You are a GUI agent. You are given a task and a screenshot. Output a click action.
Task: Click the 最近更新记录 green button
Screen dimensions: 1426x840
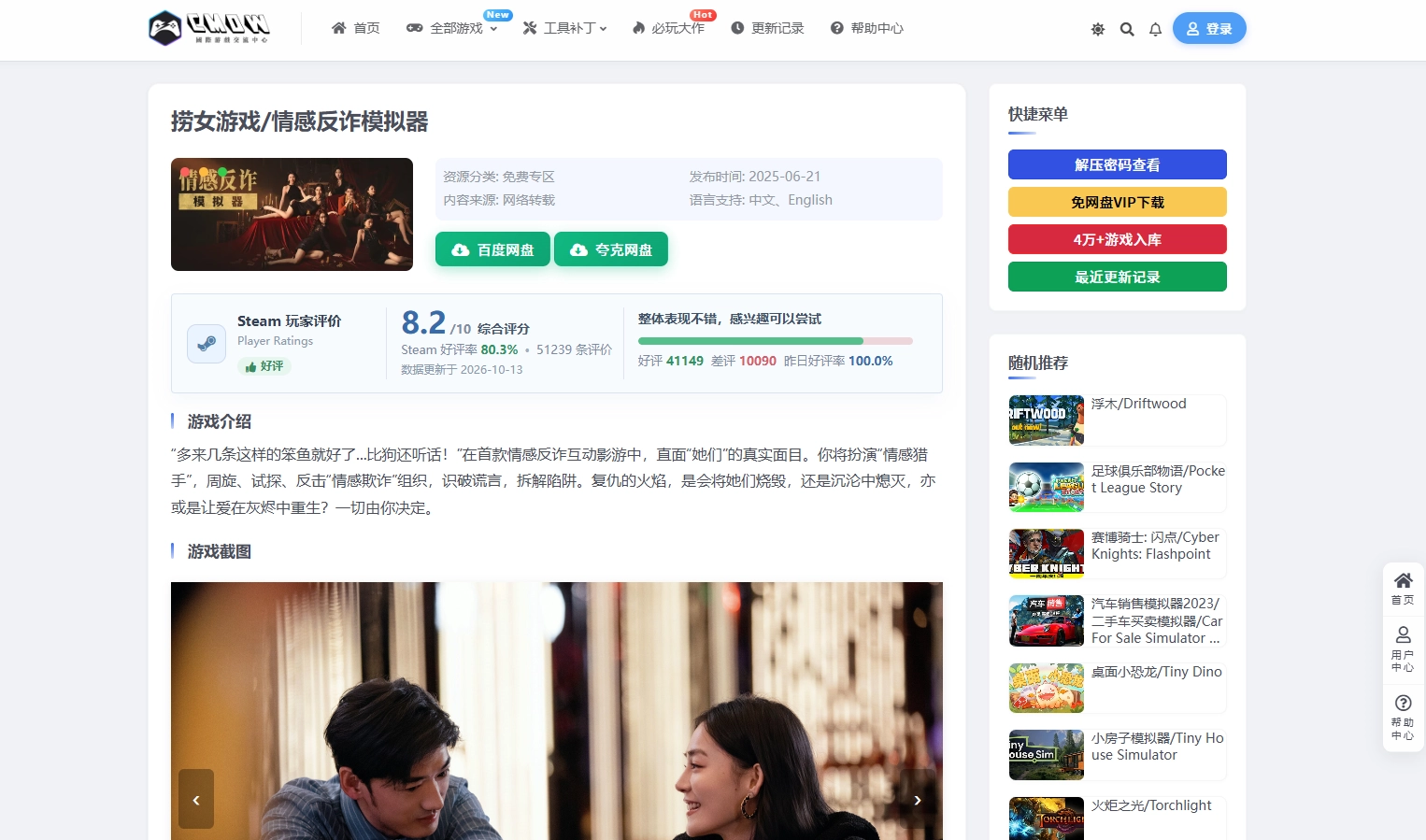point(1118,277)
